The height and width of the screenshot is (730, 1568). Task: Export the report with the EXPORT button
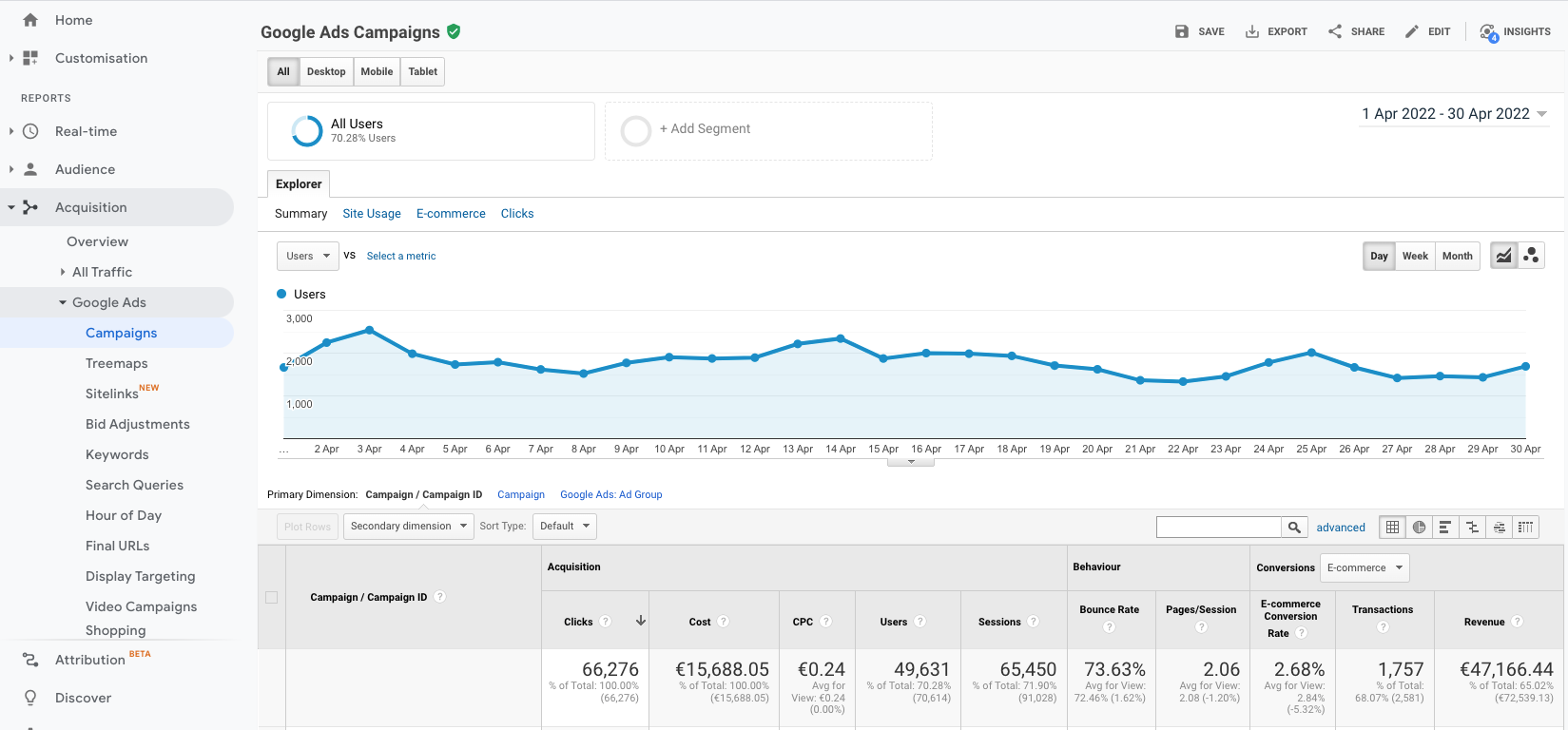point(1276,31)
